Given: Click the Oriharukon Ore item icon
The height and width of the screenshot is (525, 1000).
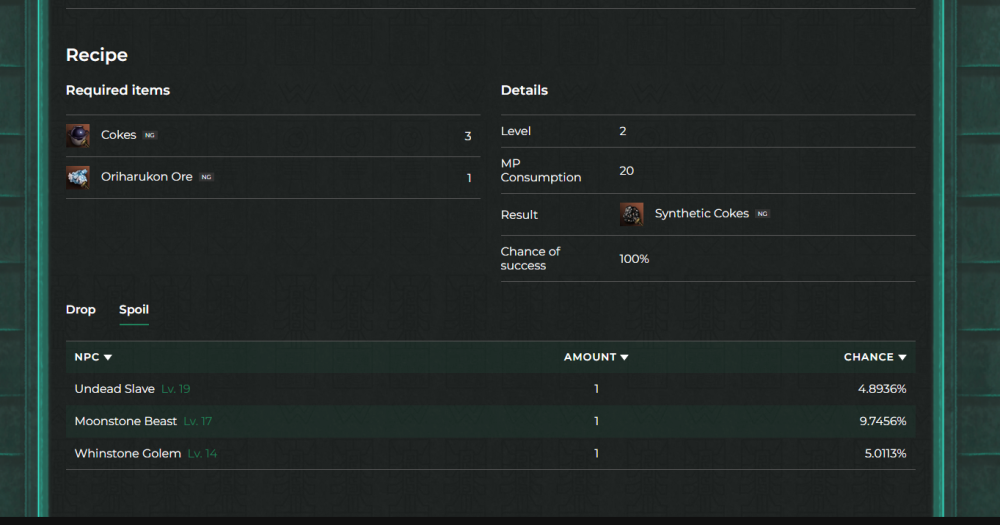Looking at the screenshot, I should pyautogui.click(x=78, y=178).
